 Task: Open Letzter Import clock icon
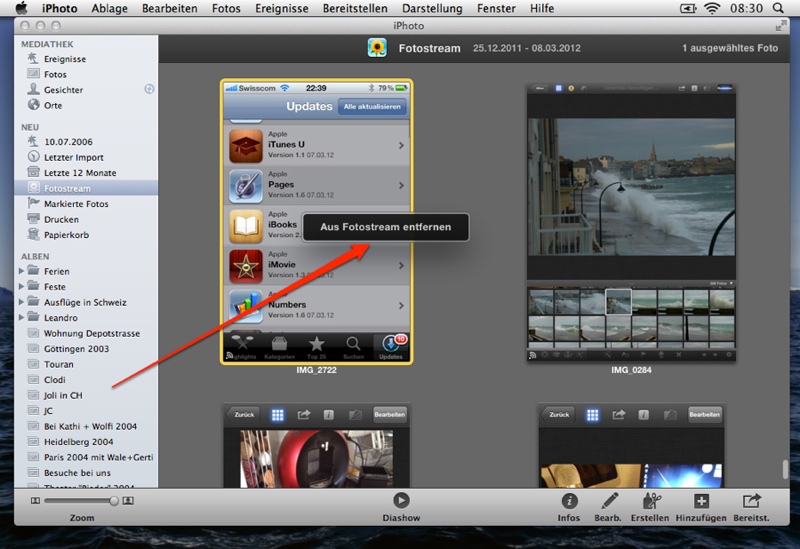33,157
